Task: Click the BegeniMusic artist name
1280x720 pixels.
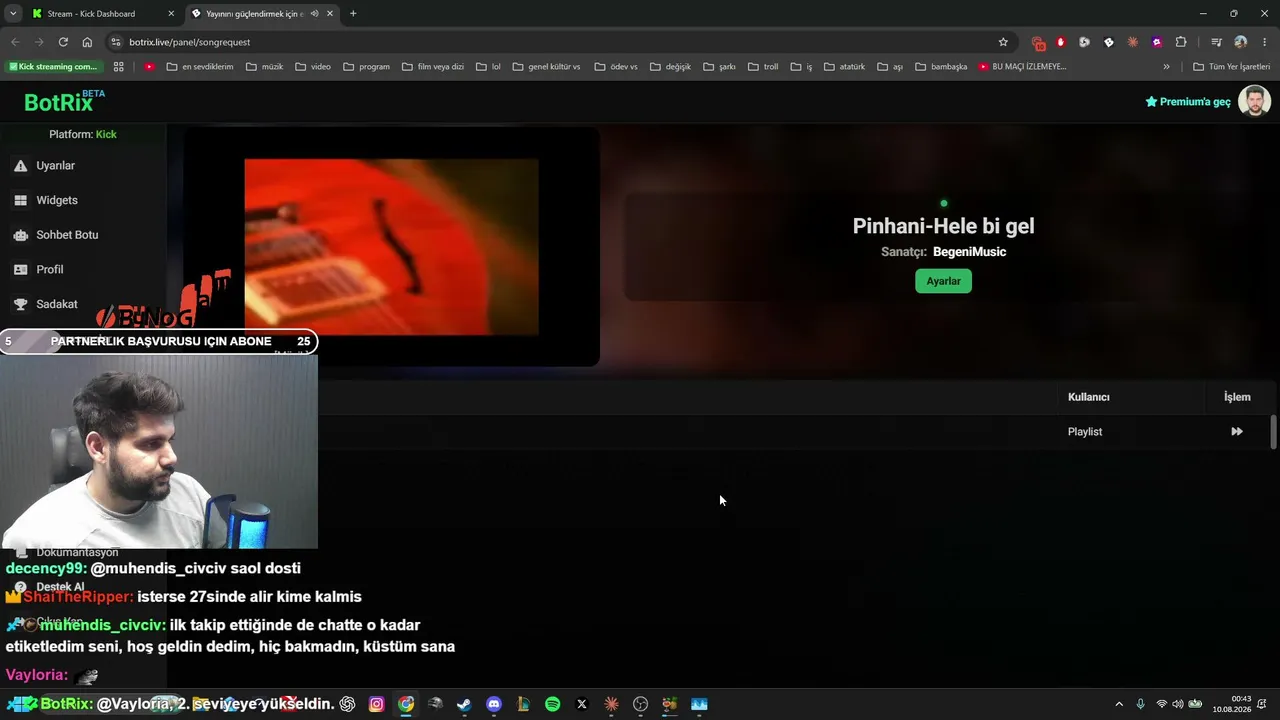Action: (x=969, y=252)
